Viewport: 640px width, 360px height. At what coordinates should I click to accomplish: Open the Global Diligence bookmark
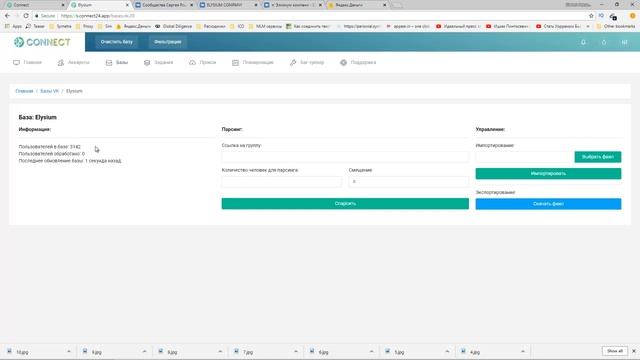click(x=173, y=26)
